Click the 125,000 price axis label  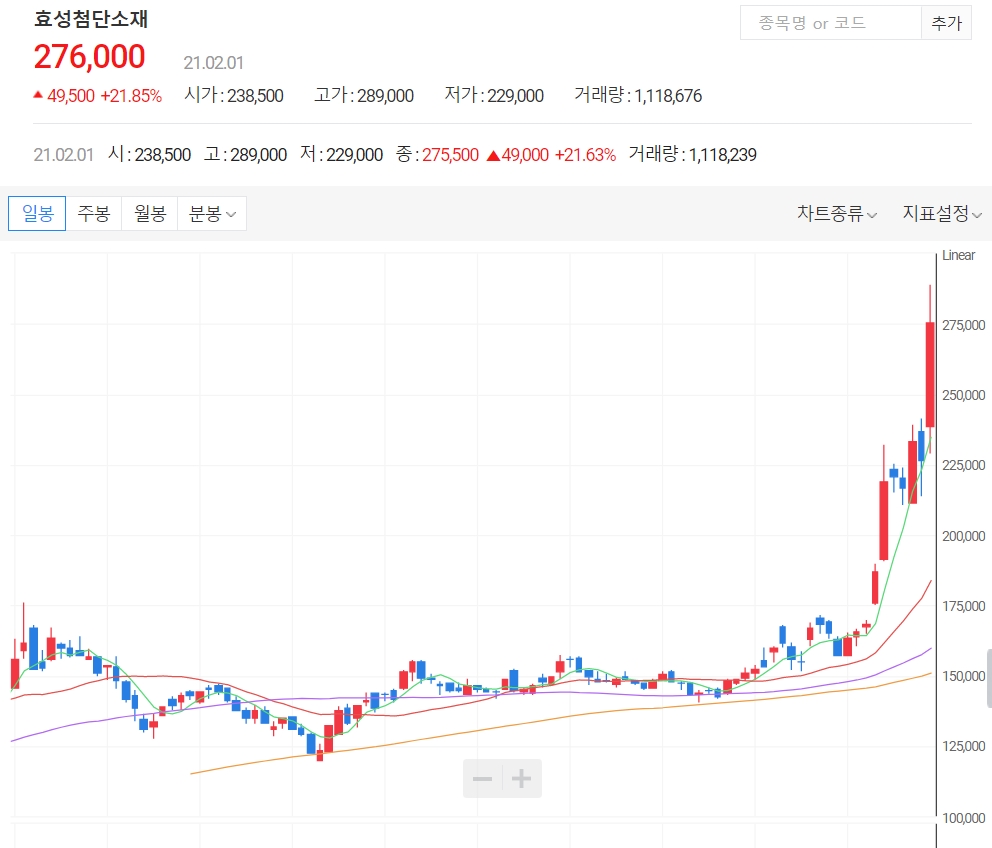(x=964, y=746)
